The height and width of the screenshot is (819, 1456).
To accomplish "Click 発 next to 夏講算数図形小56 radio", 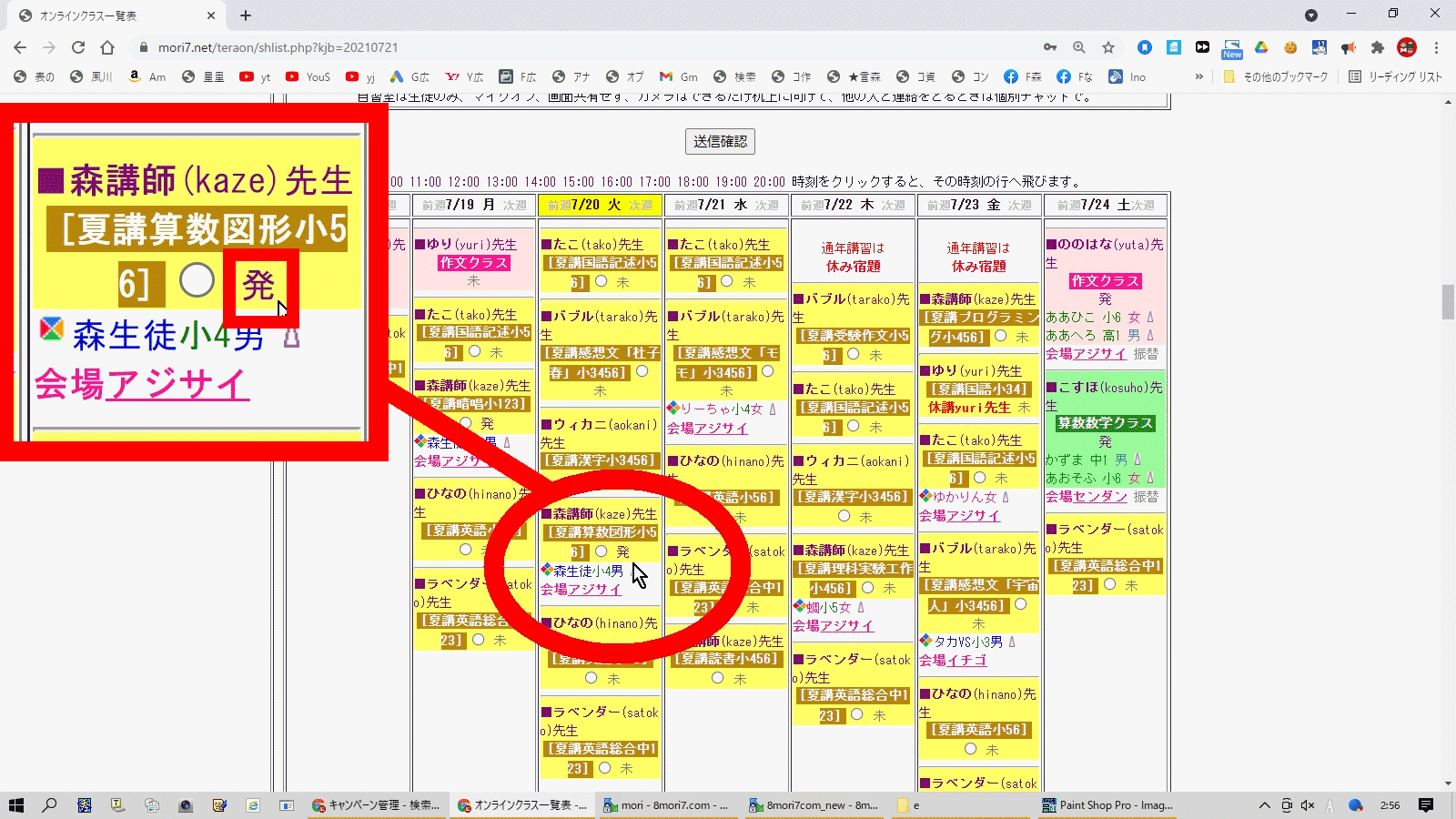I will 622,551.
